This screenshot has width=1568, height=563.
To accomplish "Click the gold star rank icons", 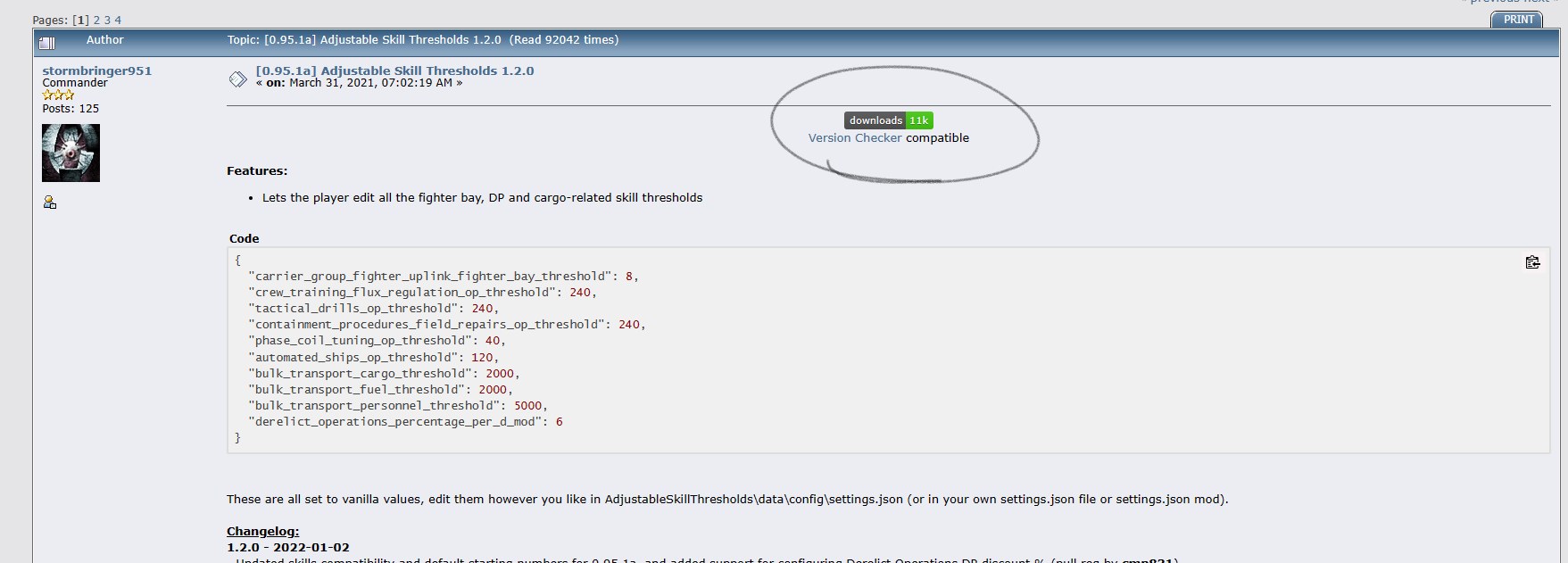I will coord(58,95).
